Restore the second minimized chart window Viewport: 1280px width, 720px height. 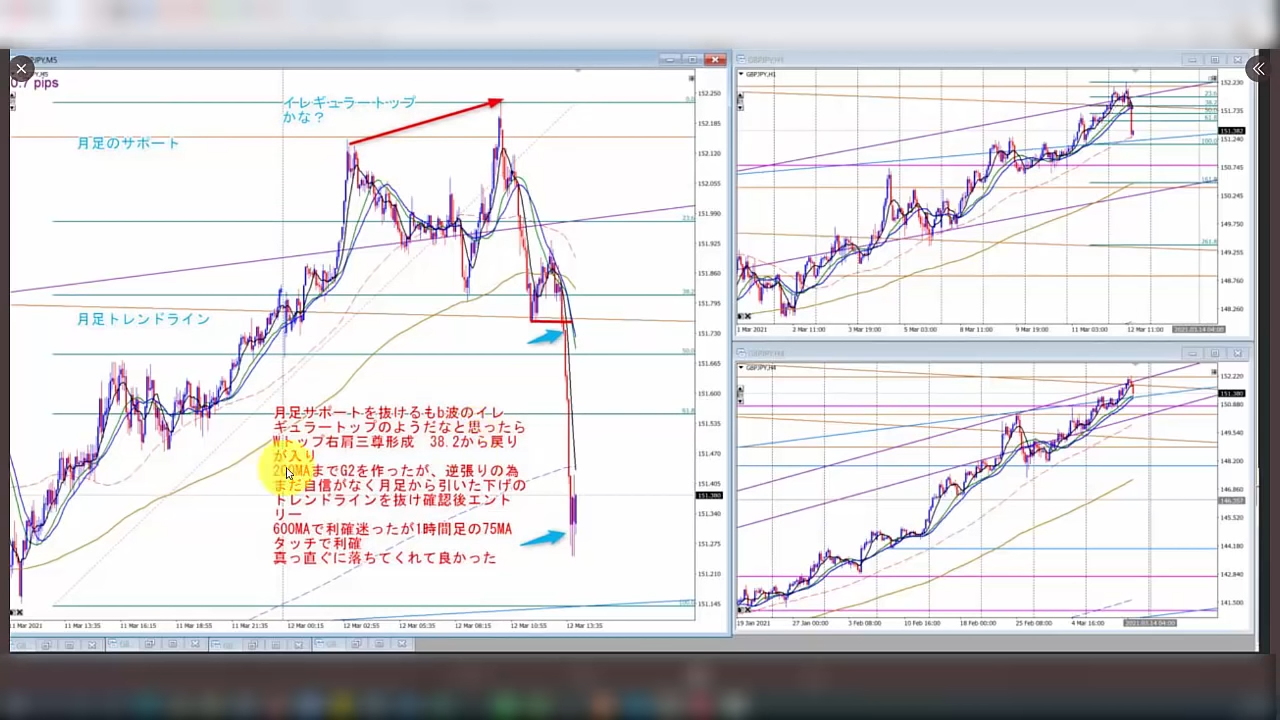point(149,645)
